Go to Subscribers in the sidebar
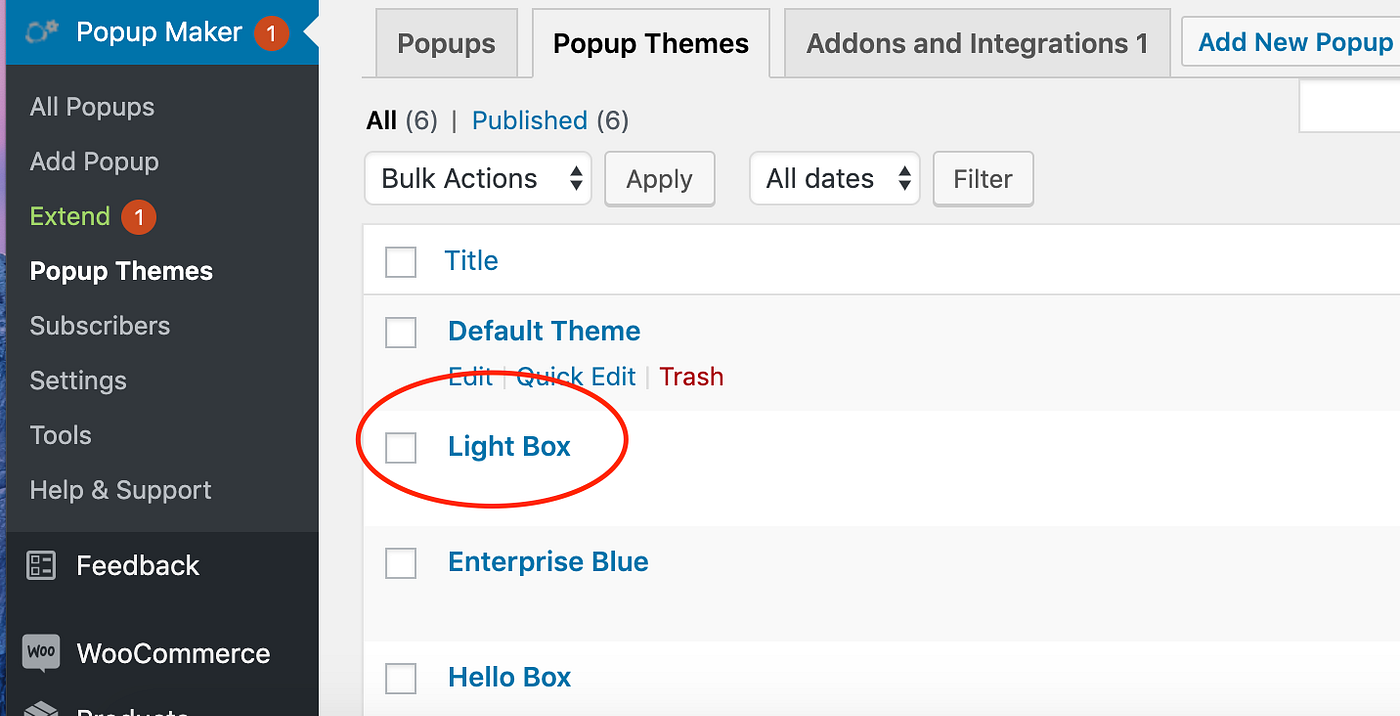The width and height of the screenshot is (1400, 716). (x=100, y=326)
